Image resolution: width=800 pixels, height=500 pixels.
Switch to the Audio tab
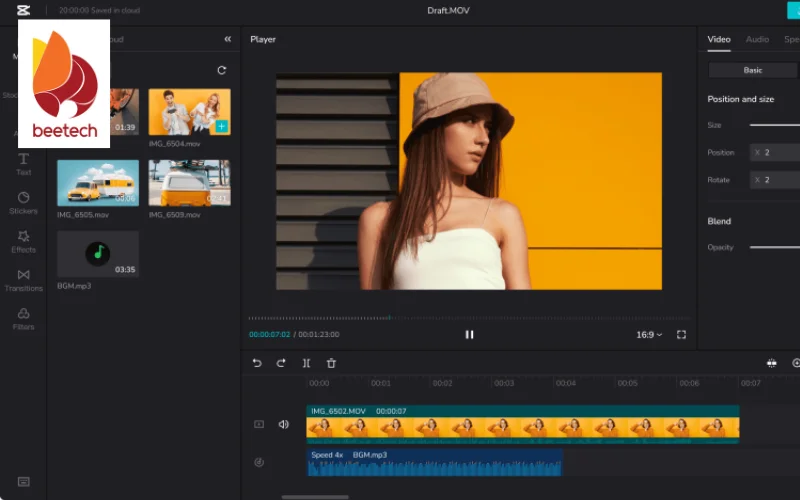click(x=757, y=39)
